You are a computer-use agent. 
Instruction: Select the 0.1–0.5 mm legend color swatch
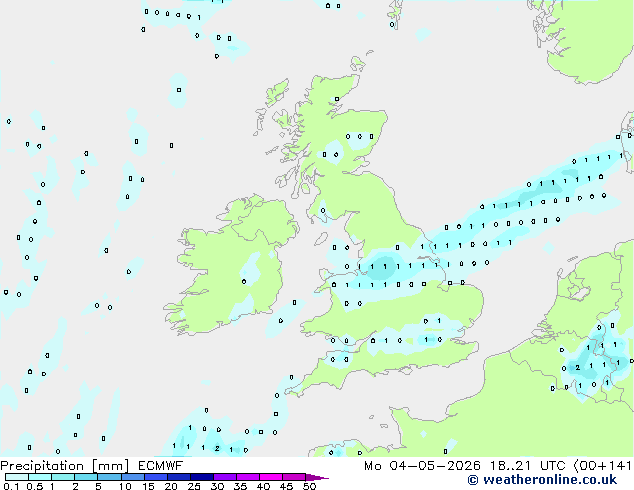[x=17, y=477]
